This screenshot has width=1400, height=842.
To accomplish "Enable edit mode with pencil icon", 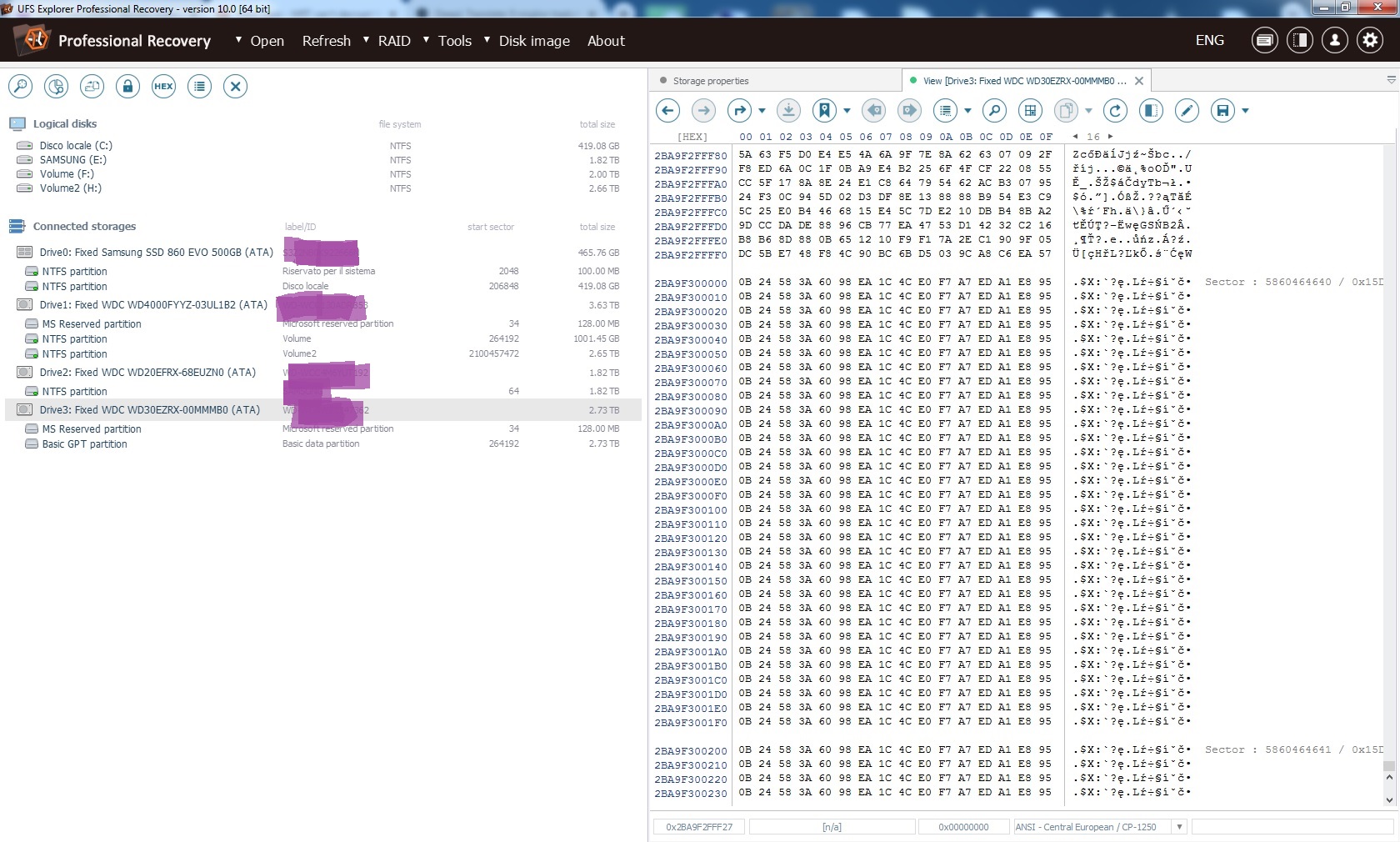I will point(1187,110).
